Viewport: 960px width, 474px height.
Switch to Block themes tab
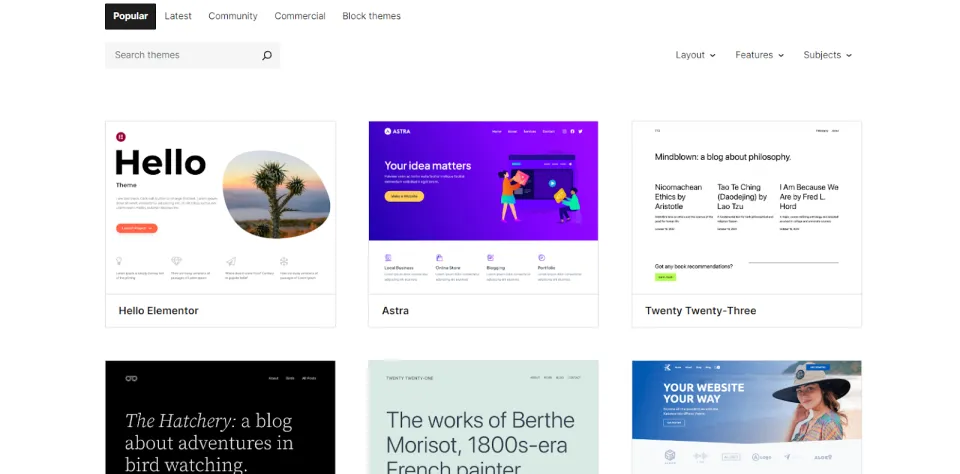(372, 16)
